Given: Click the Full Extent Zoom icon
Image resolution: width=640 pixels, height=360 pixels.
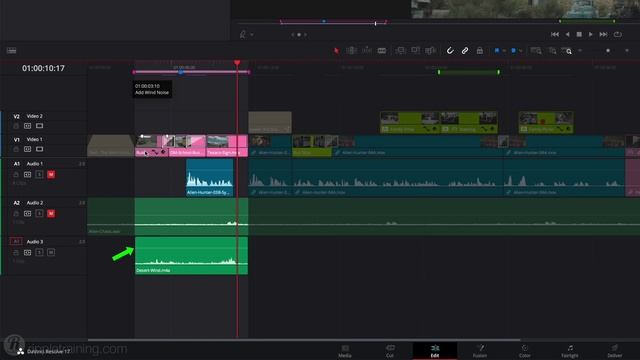Looking at the screenshot, I should 536,51.
